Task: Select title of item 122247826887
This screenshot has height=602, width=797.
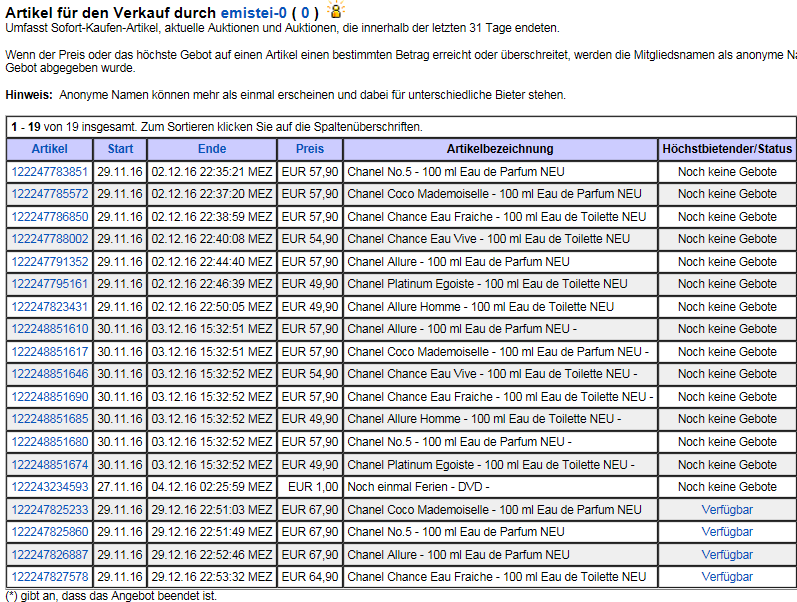Action: [458, 554]
